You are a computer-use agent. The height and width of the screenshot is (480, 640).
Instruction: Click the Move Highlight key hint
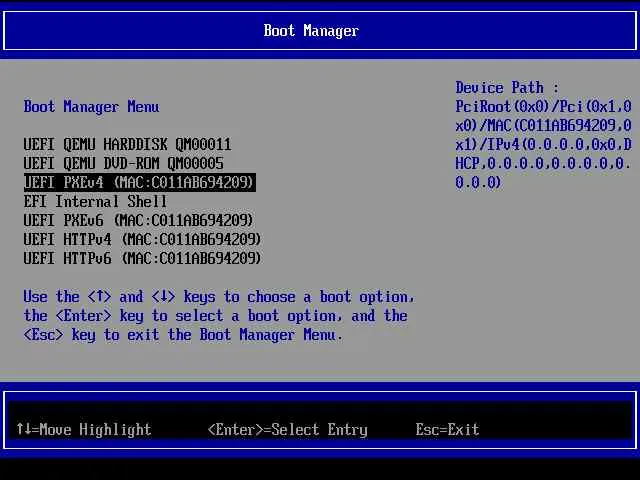pos(84,429)
